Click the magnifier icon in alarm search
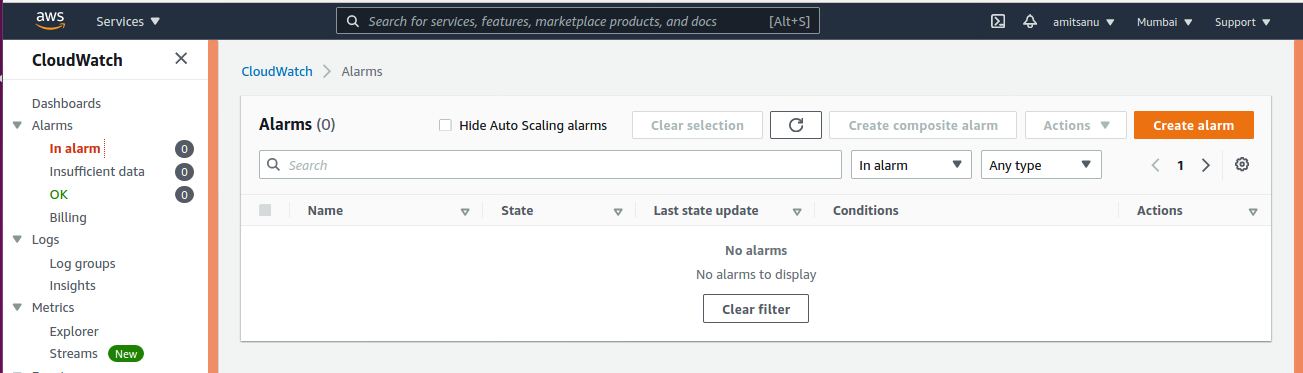The width and height of the screenshot is (1303, 373). point(273,165)
